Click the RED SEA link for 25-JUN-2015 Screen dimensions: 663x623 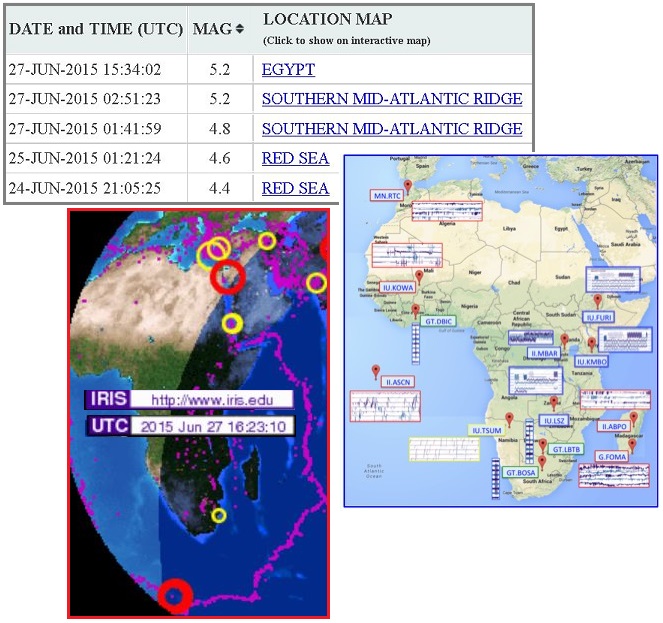(295, 158)
